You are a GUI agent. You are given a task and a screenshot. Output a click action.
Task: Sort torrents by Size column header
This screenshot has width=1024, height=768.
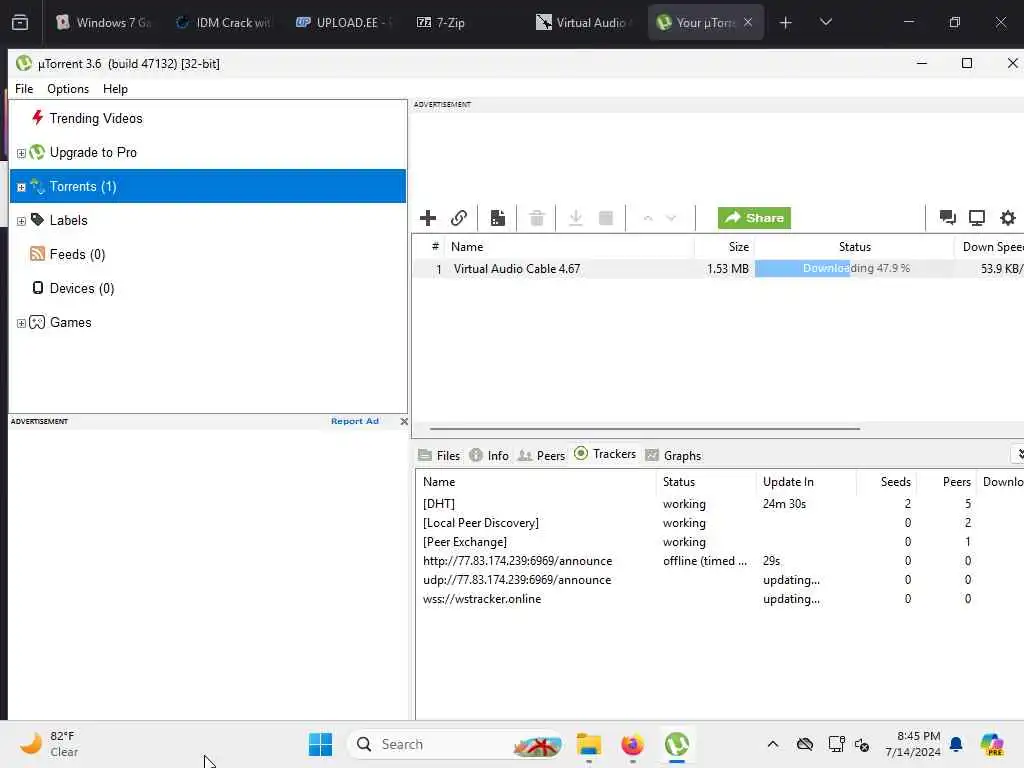724,247
